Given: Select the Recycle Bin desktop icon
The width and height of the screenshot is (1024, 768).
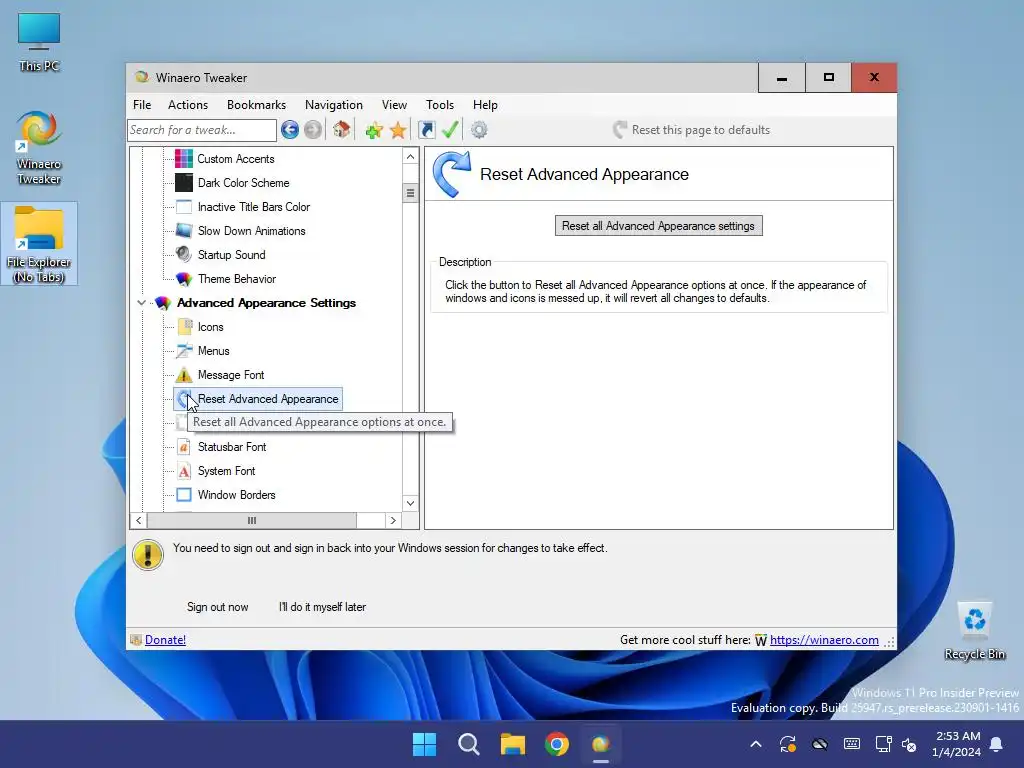Looking at the screenshot, I should (974, 631).
